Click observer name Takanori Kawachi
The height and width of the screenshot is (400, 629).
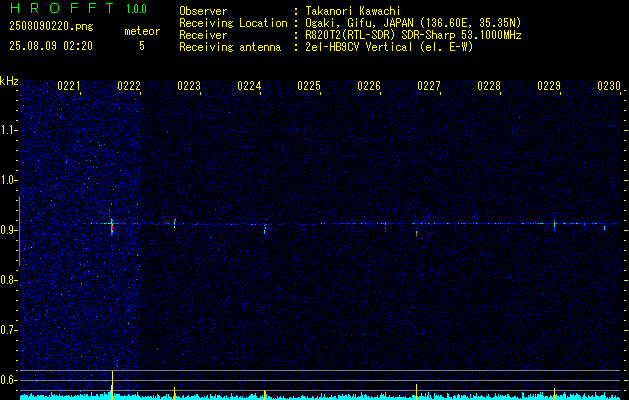353,11
